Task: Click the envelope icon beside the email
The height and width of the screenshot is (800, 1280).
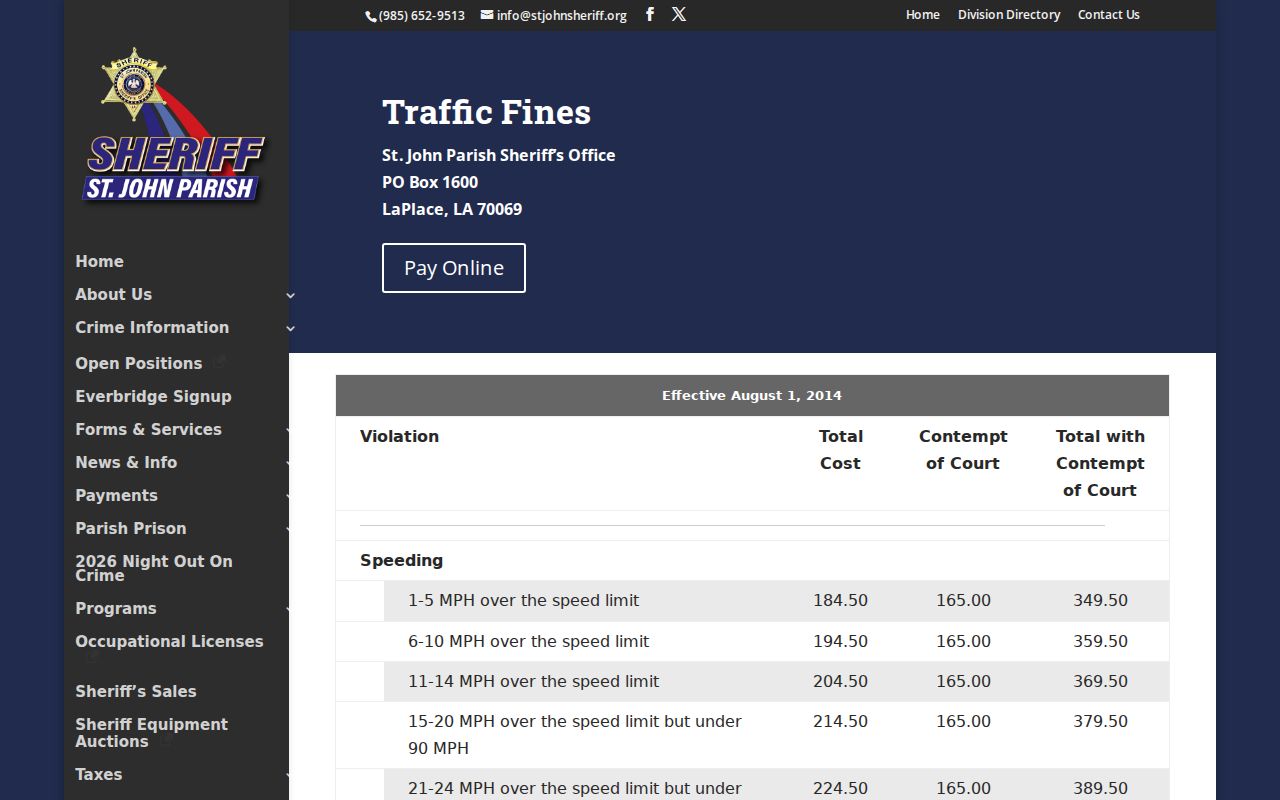Action: [x=487, y=15]
